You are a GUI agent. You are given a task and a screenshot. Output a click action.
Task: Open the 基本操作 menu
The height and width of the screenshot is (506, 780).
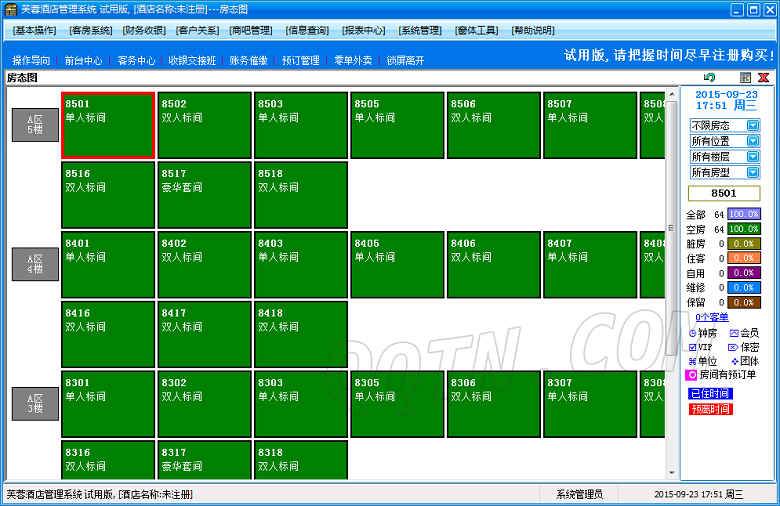click(x=34, y=30)
